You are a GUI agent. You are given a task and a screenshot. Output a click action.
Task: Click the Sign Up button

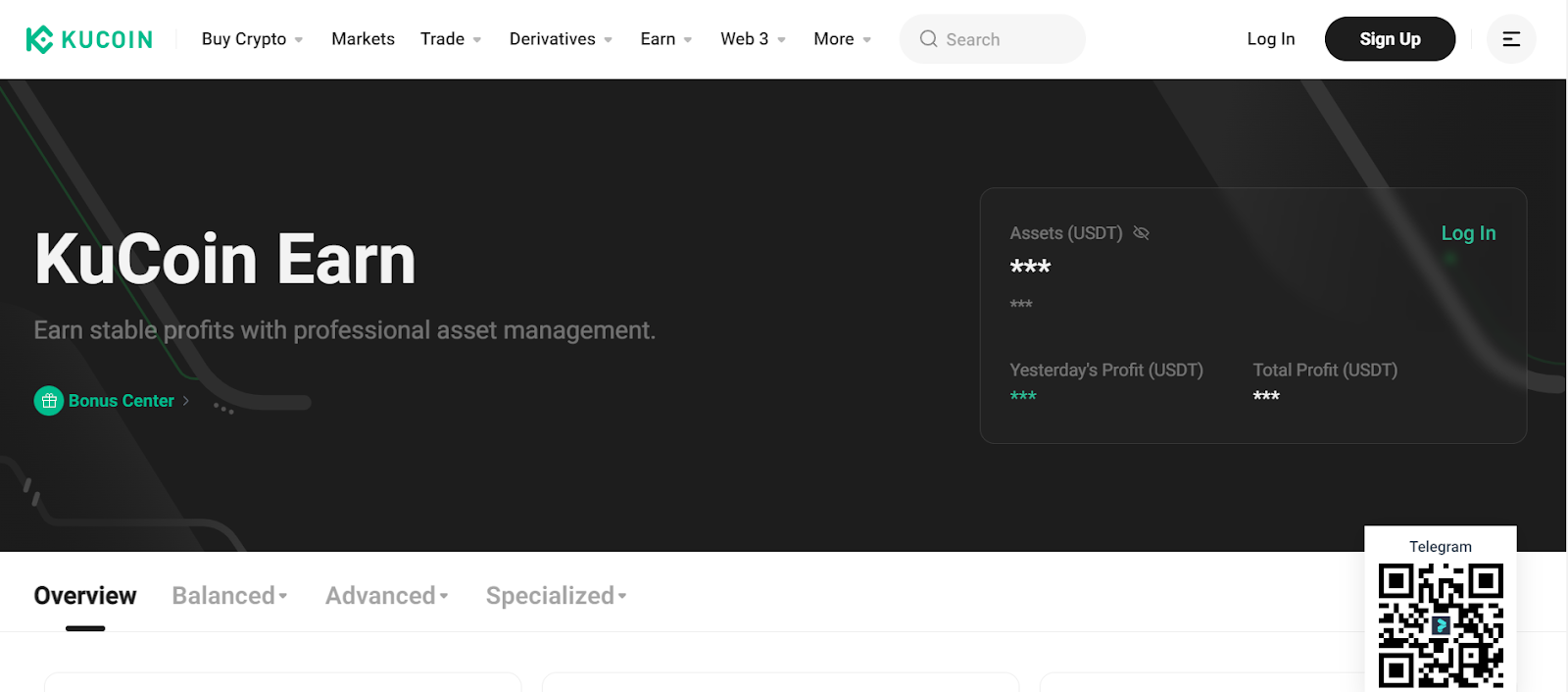tap(1390, 39)
